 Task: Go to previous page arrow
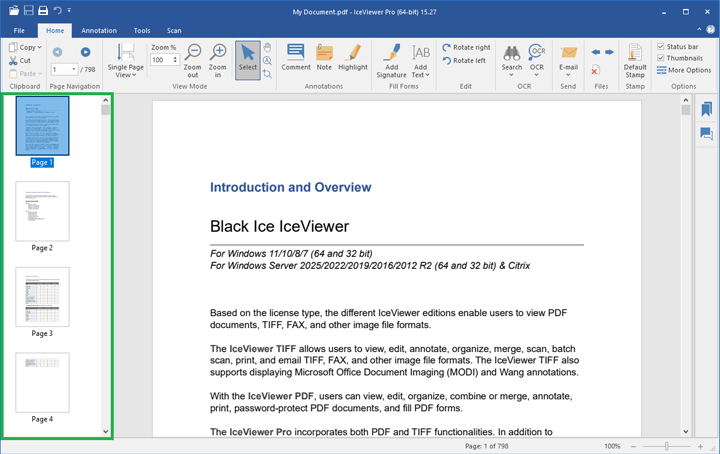(57, 52)
